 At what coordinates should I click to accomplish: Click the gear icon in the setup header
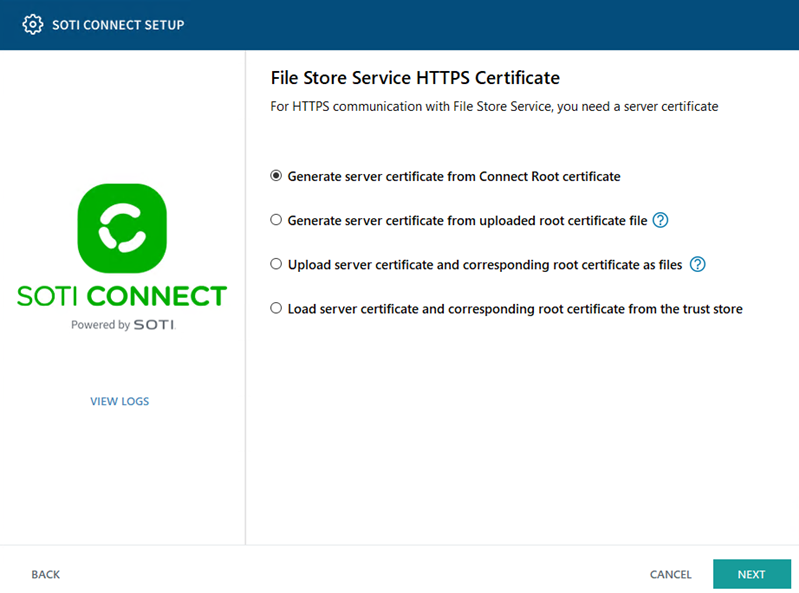(33, 24)
